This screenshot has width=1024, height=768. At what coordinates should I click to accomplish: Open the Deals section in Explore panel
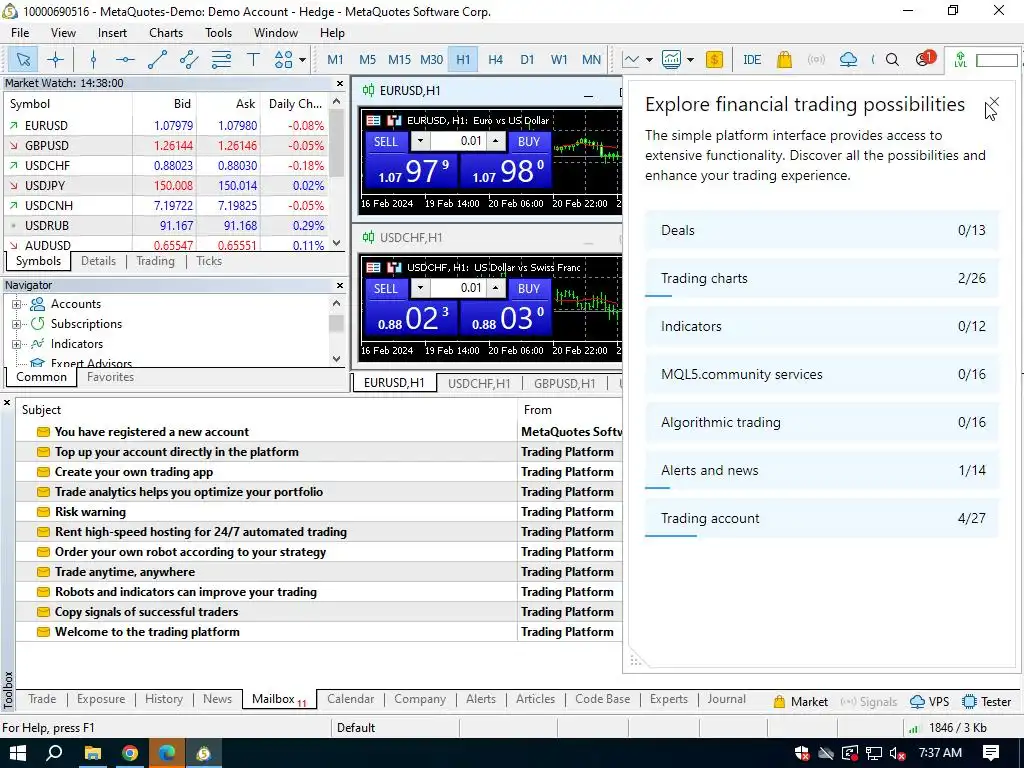coord(822,231)
